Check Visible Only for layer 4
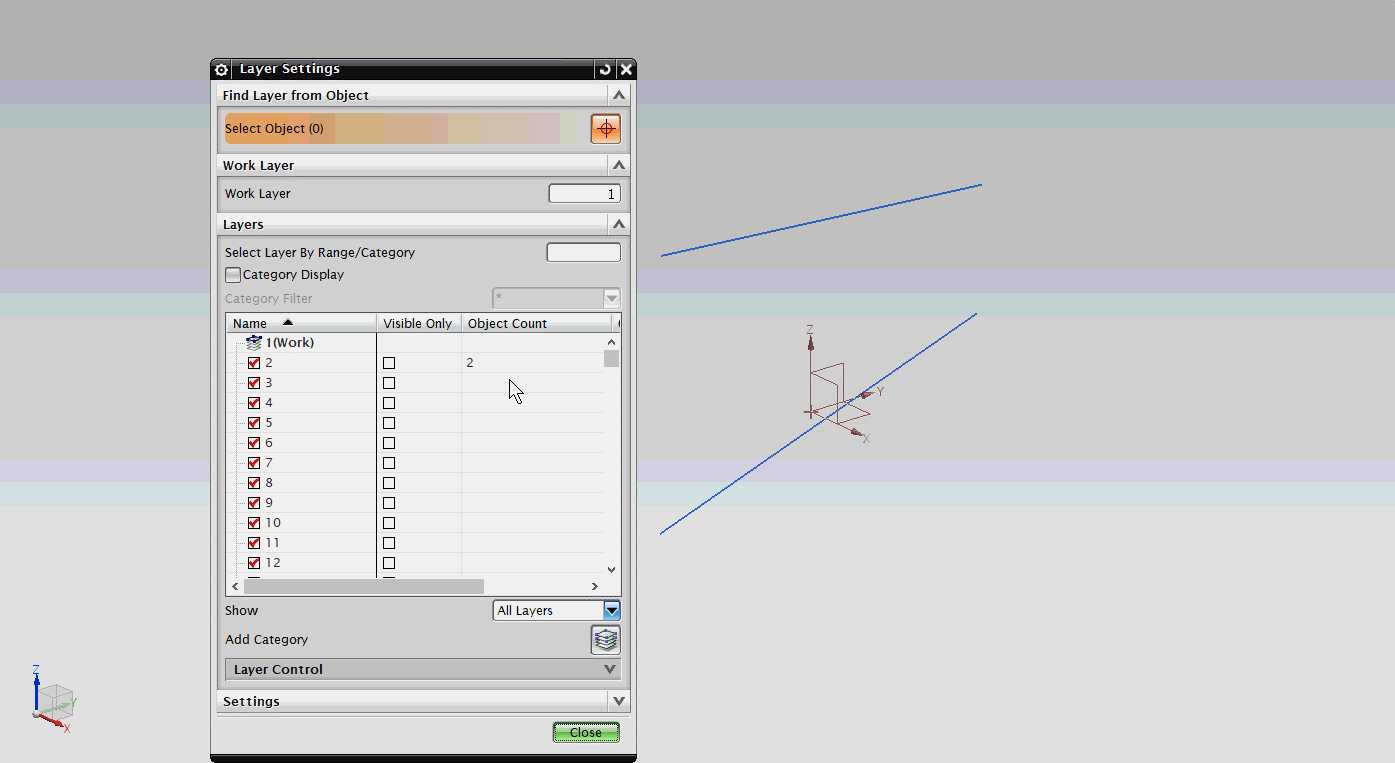 [x=389, y=403]
